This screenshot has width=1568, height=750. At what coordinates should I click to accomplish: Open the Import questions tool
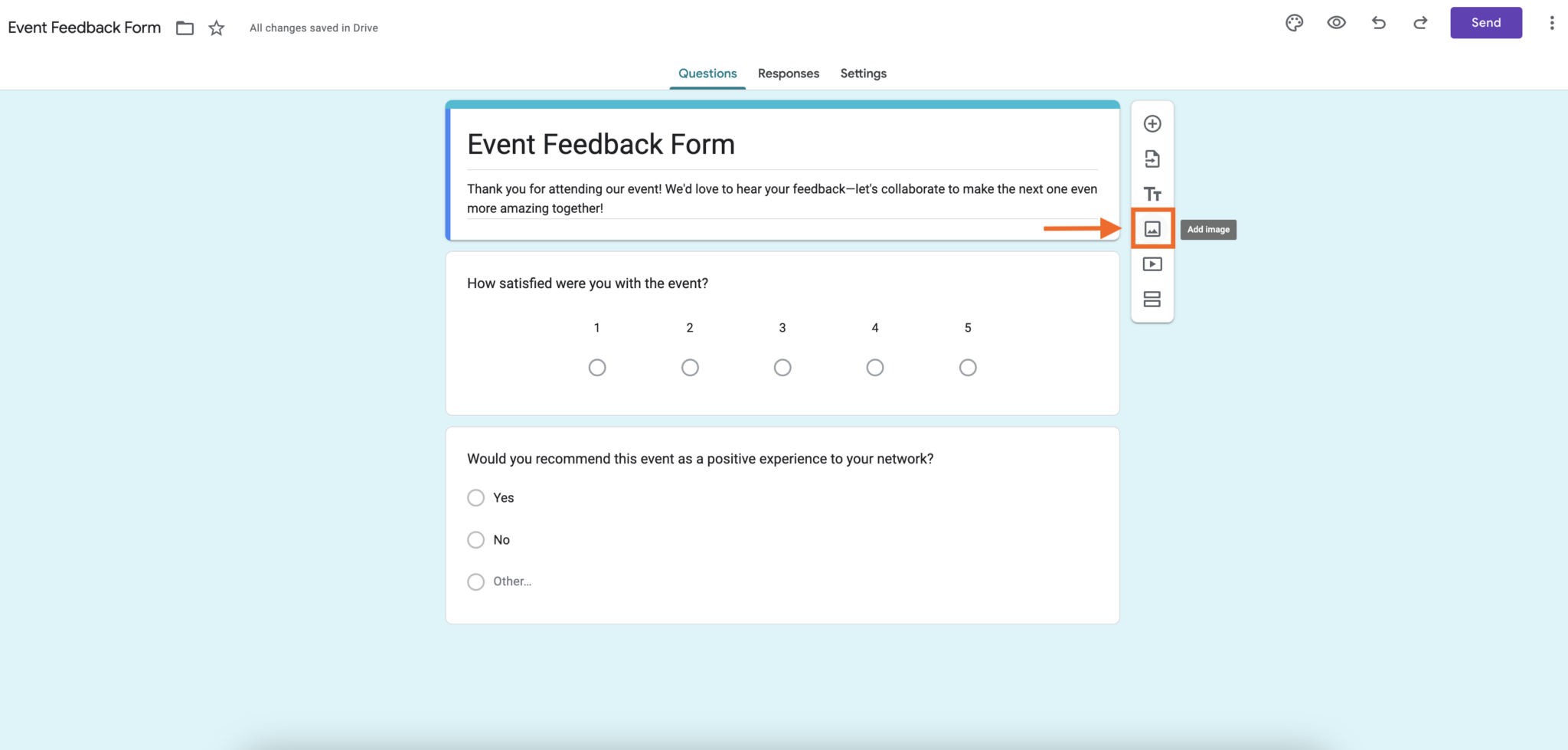[x=1152, y=159]
